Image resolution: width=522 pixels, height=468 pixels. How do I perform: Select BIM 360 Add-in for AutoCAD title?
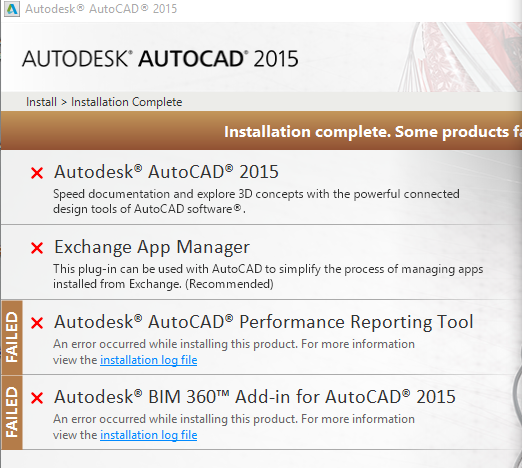255,397
